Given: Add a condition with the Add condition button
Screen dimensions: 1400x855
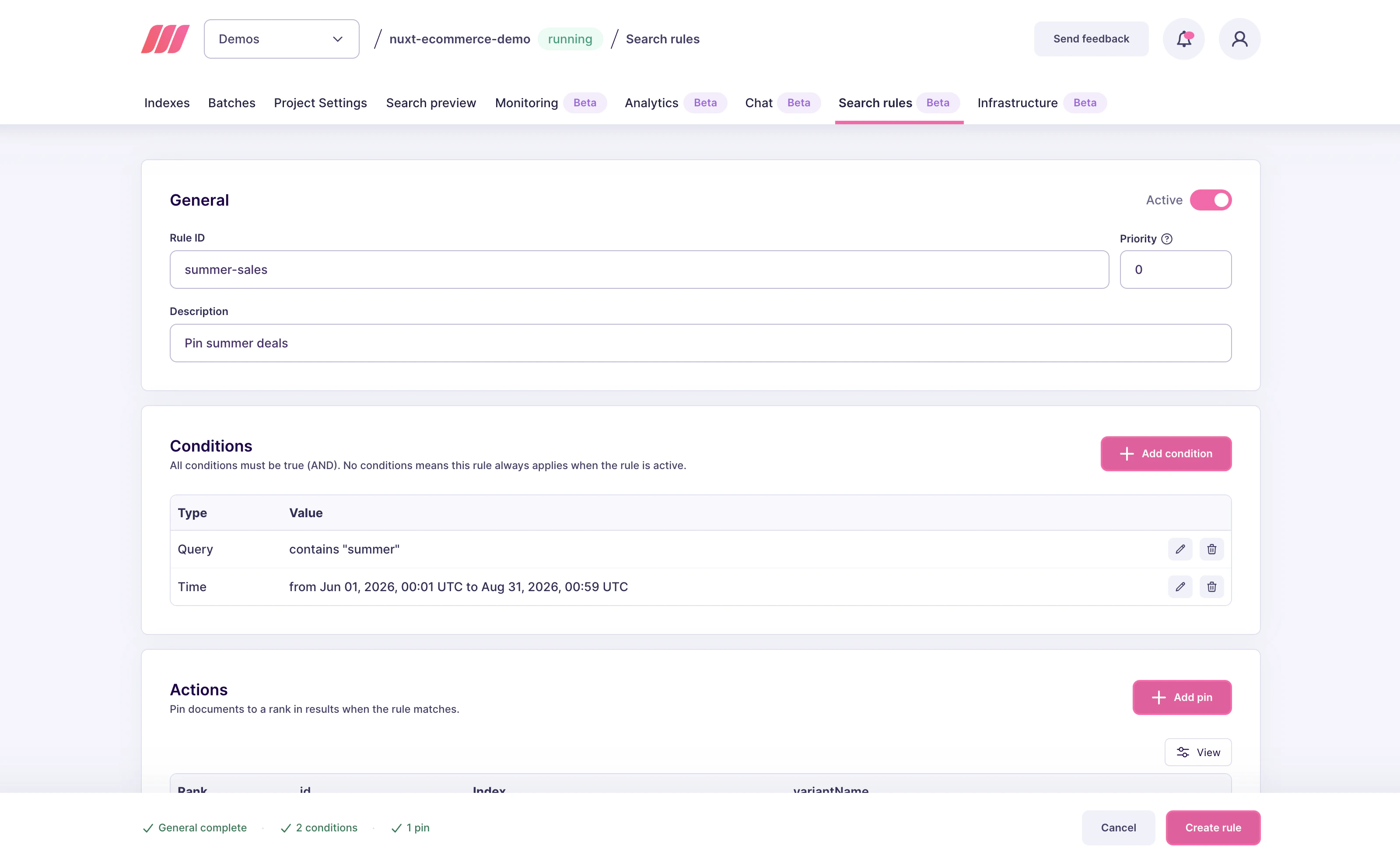Looking at the screenshot, I should pyautogui.click(x=1166, y=453).
